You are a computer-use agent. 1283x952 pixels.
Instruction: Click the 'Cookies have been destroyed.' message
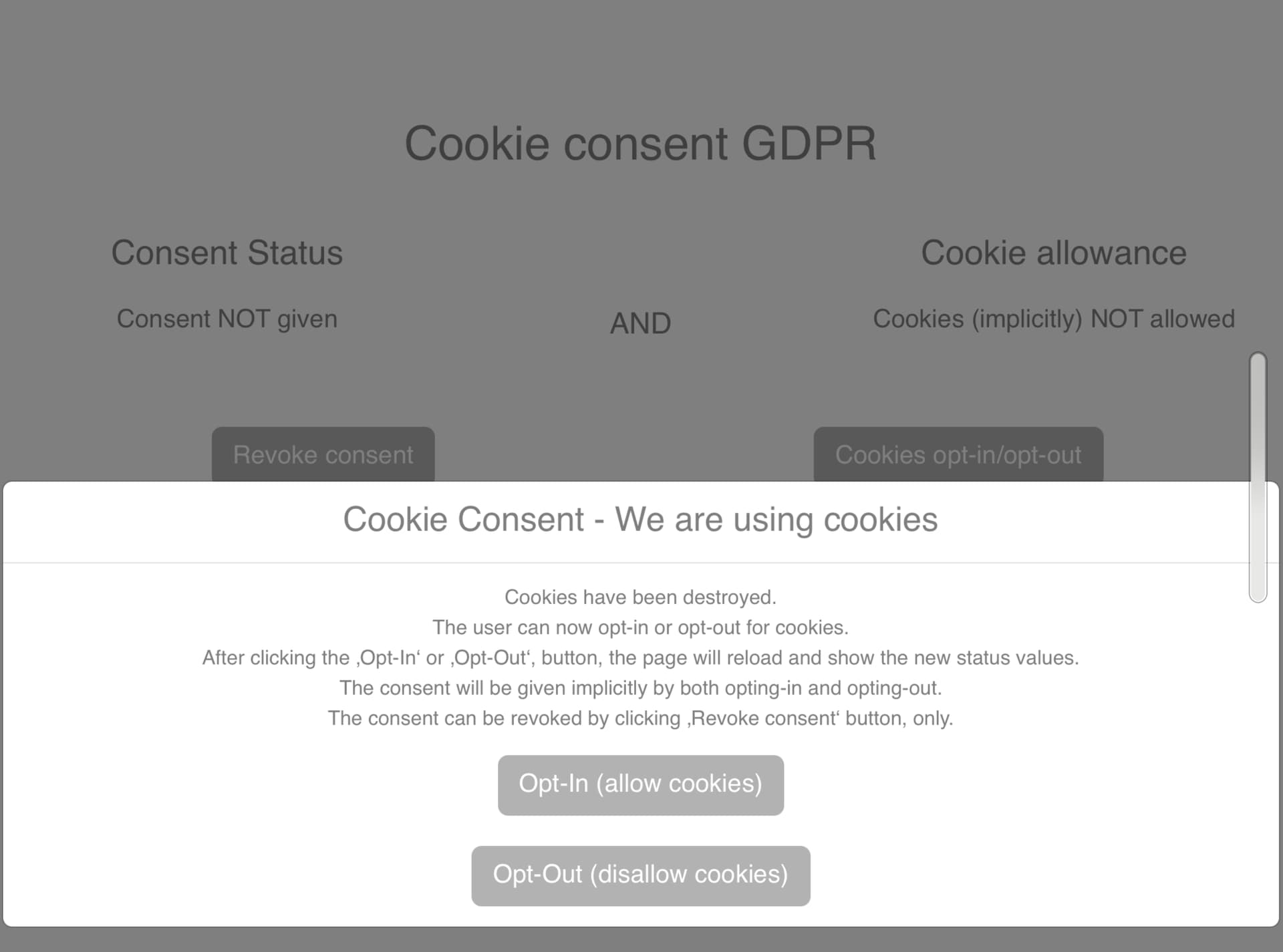(x=640, y=597)
